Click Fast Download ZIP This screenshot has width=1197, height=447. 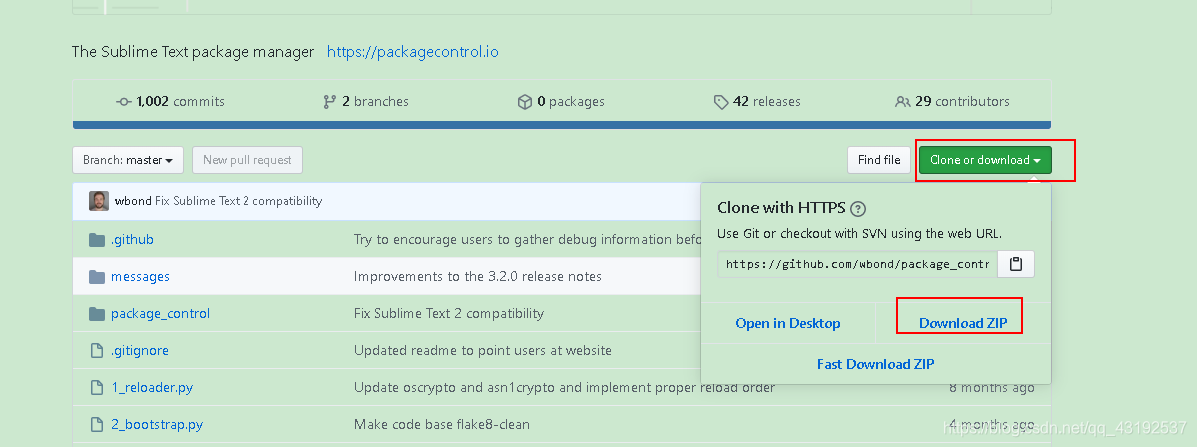pos(876,364)
